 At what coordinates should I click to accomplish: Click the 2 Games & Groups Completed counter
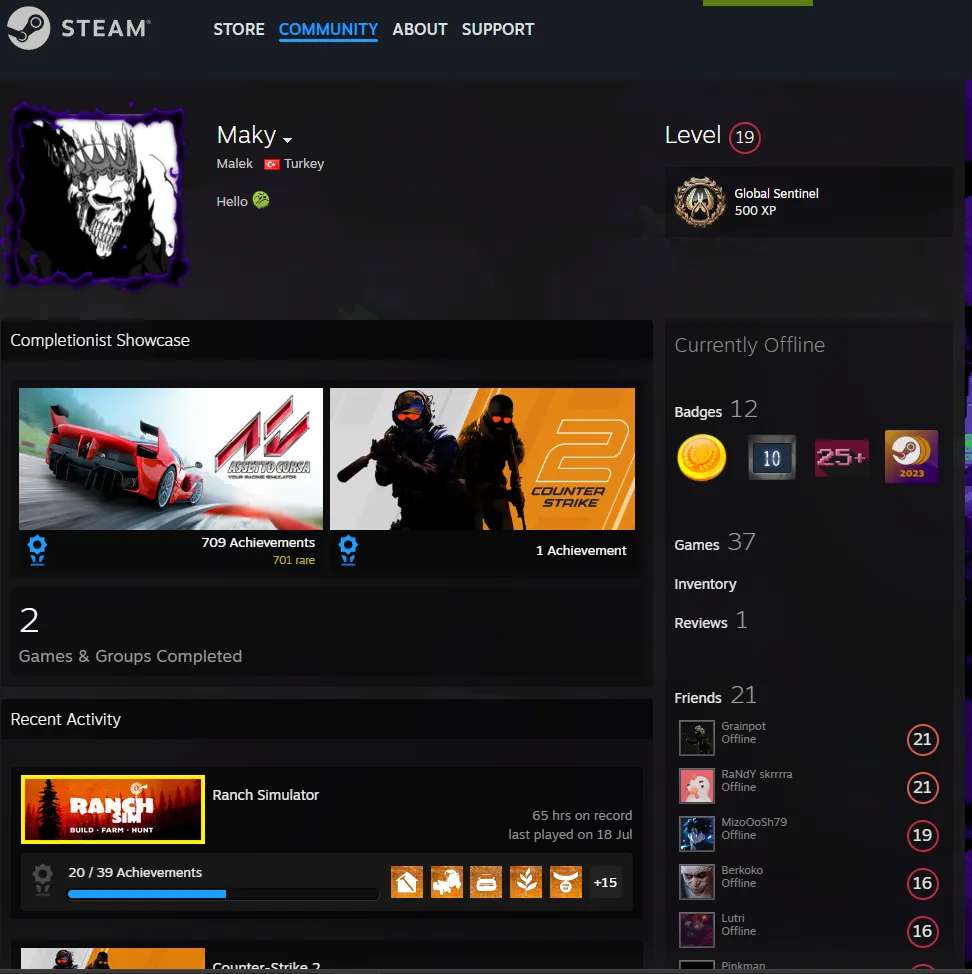[130, 635]
